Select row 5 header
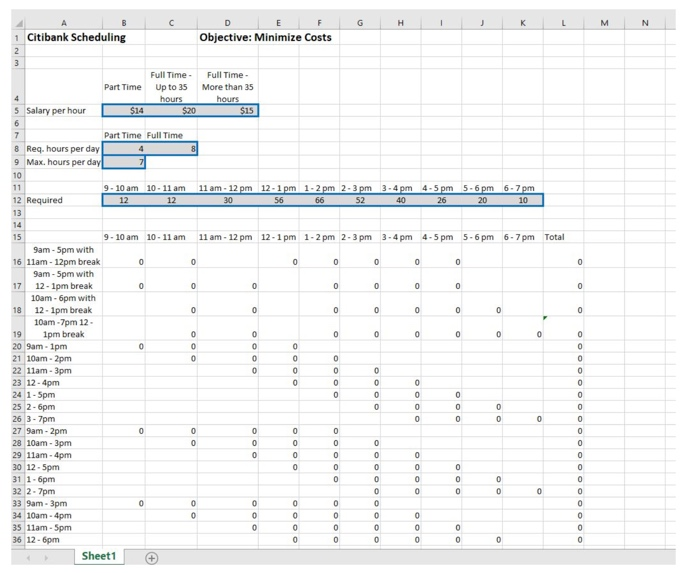Viewport: 686px width, 573px height. coord(17,111)
